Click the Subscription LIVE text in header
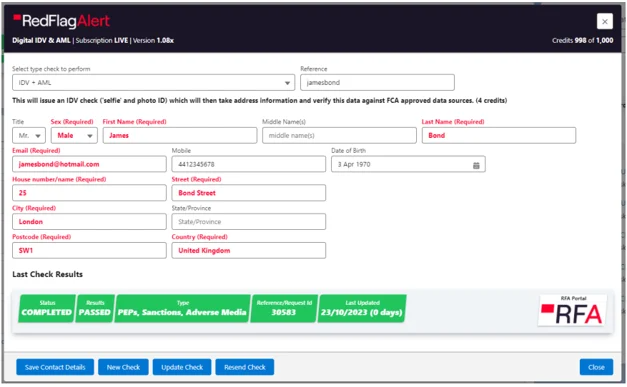The width and height of the screenshot is (627, 387). pyautogui.click(x=102, y=40)
